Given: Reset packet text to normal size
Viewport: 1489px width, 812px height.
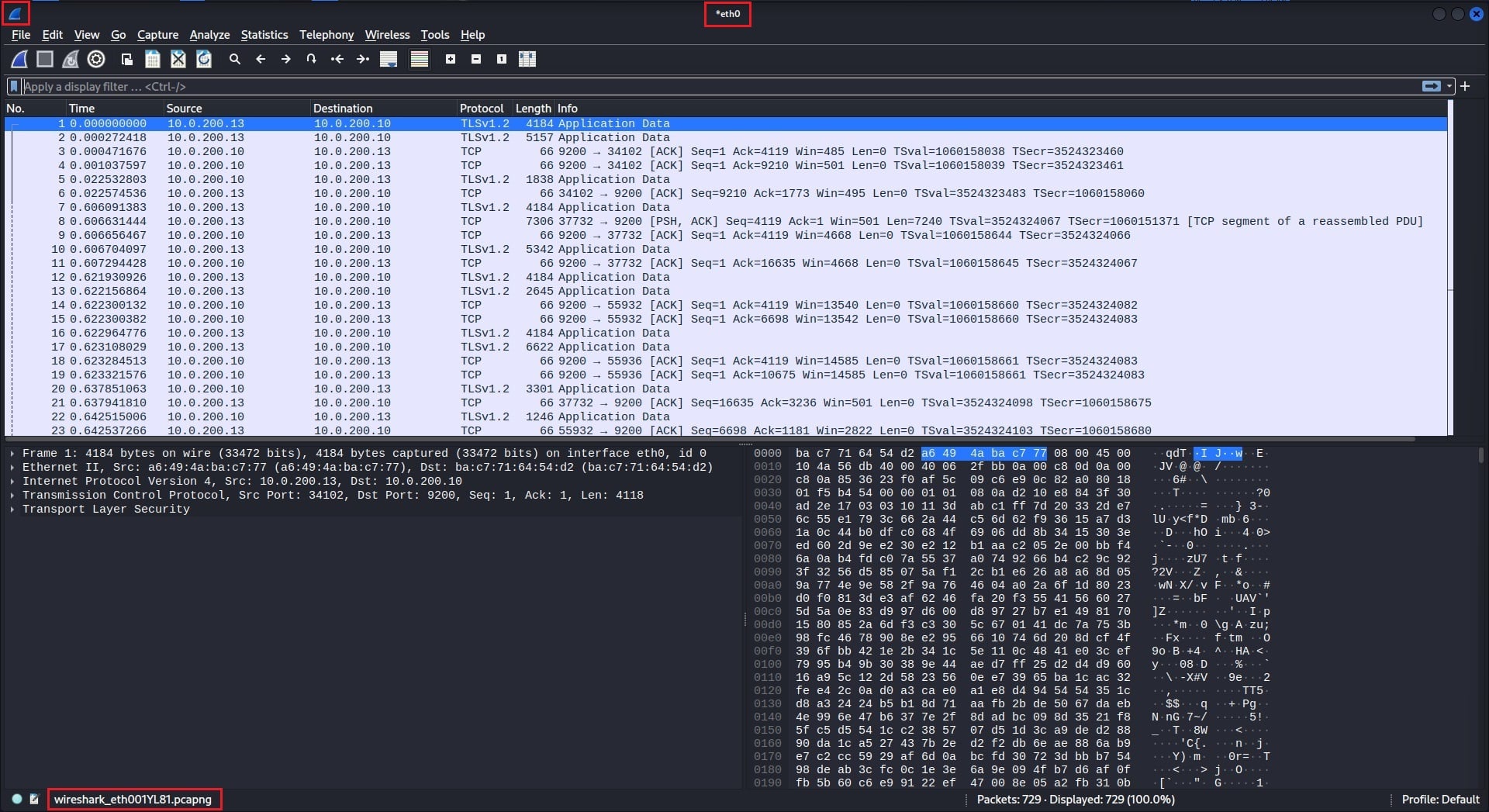Looking at the screenshot, I should click(502, 59).
